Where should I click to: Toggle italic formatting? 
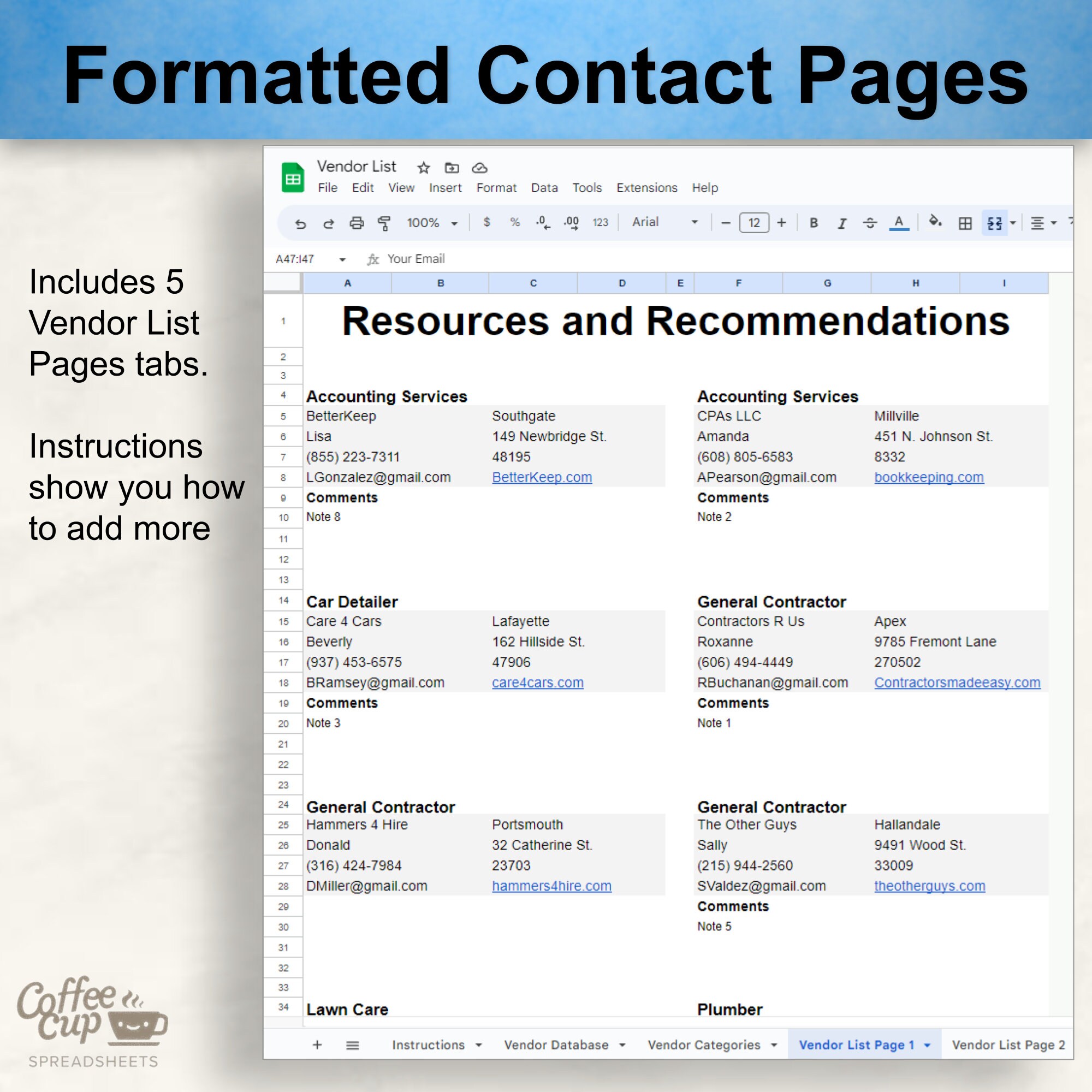[x=841, y=223]
